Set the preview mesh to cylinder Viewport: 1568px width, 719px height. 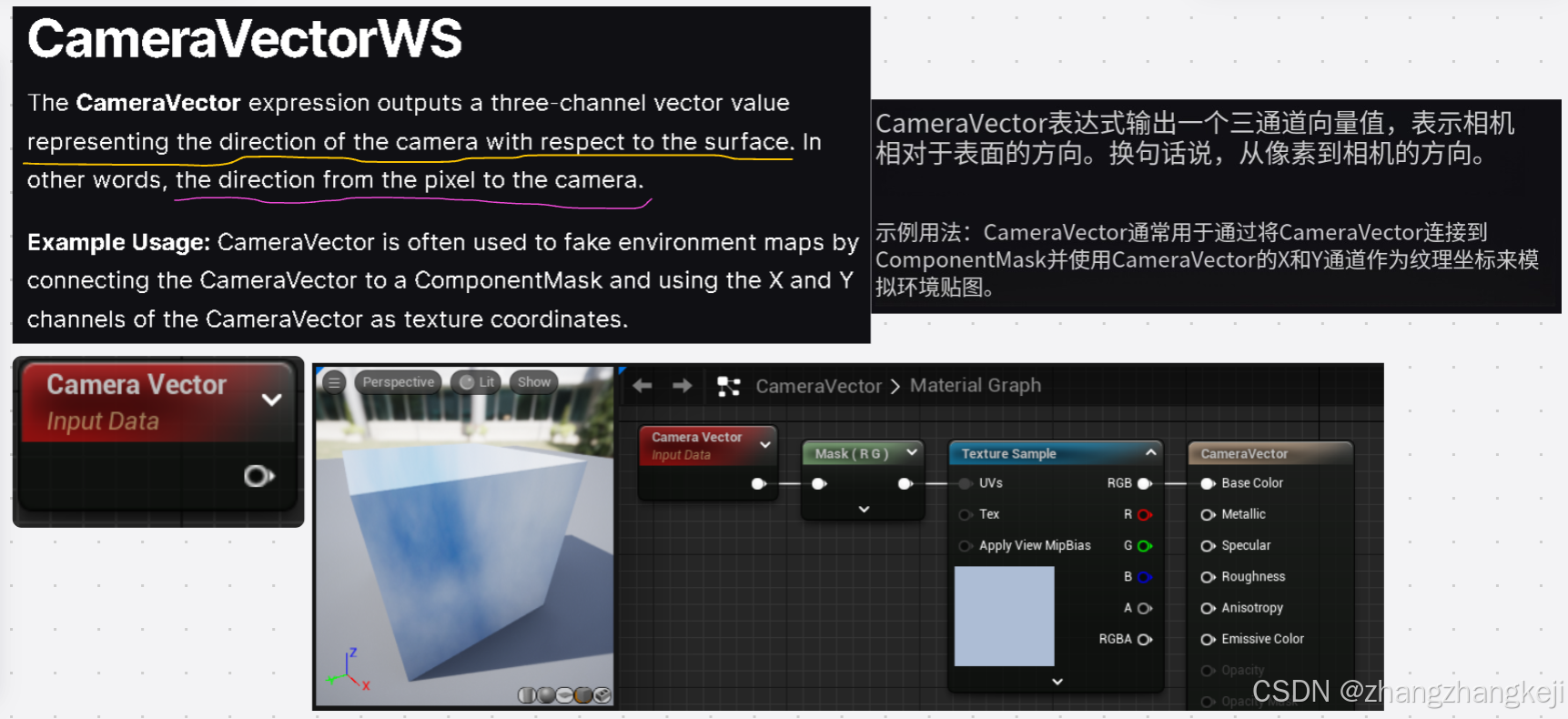(527, 695)
